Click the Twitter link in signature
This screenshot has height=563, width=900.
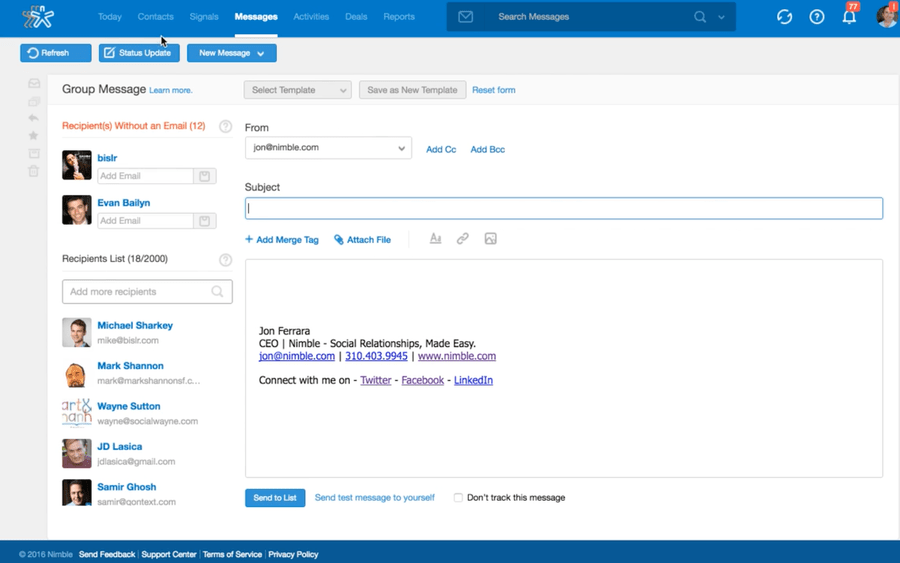pyautogui.click(x=375, y=380)
